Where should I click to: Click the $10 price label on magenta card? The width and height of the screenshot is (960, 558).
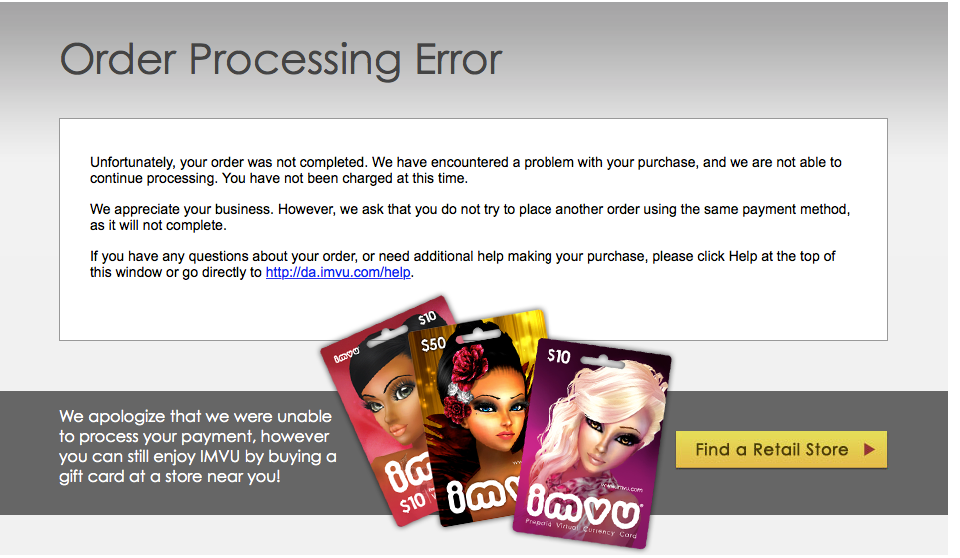point(558,356)
